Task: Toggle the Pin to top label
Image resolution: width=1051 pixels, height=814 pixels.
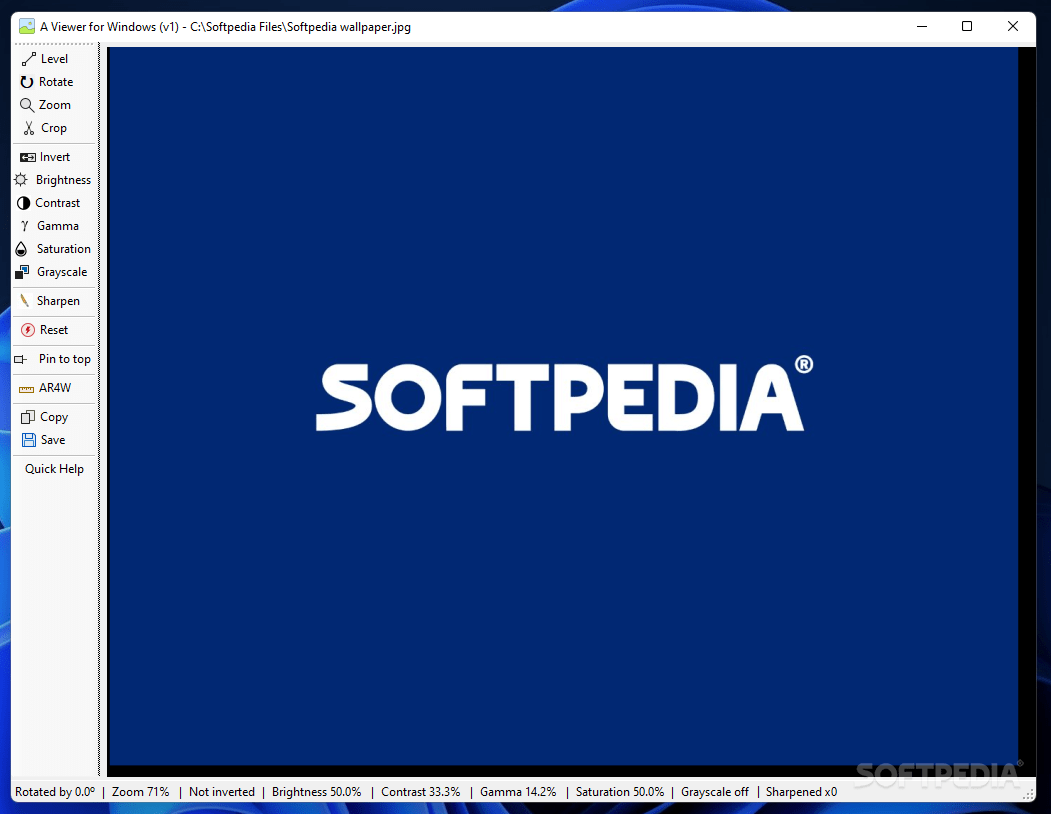Action: [x=64, y=359]
